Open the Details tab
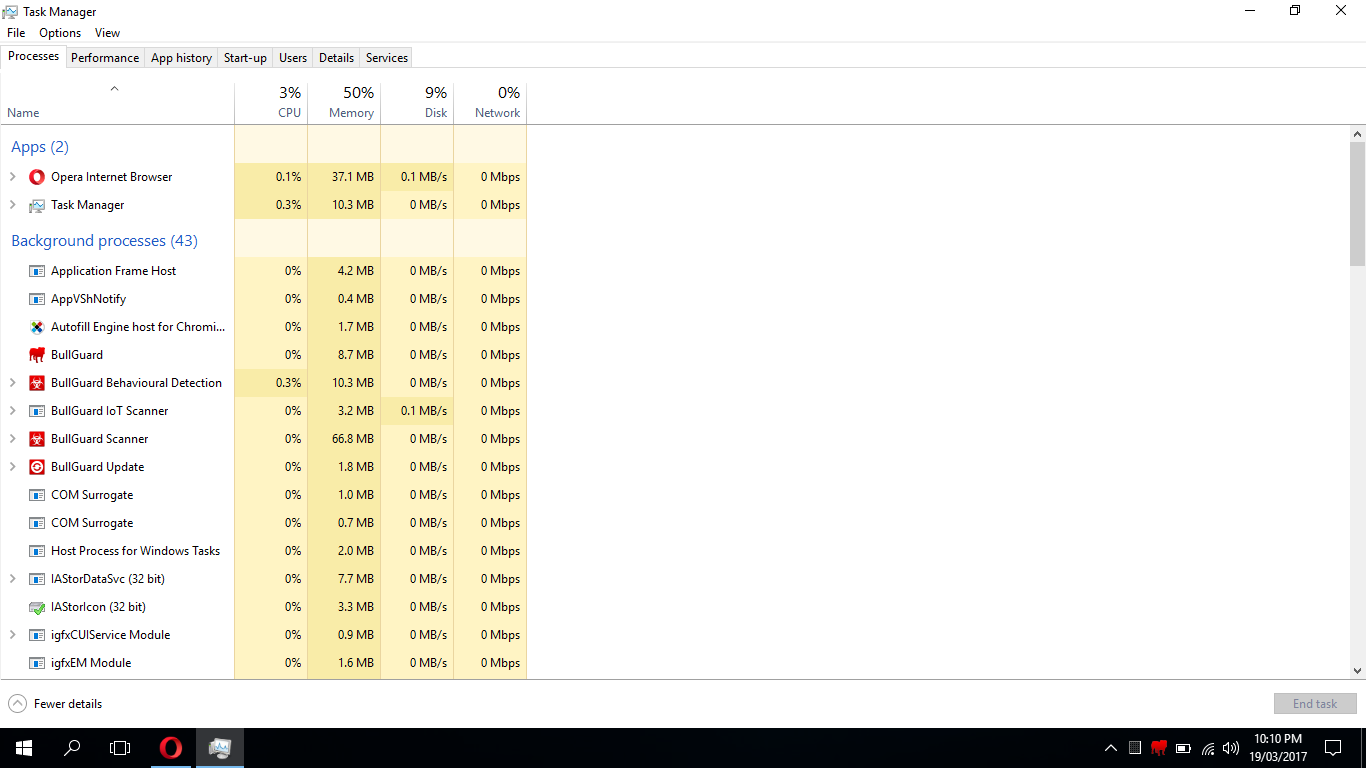Image resolution: width=1366 pixels, height=768 pixels. (336, 58)
